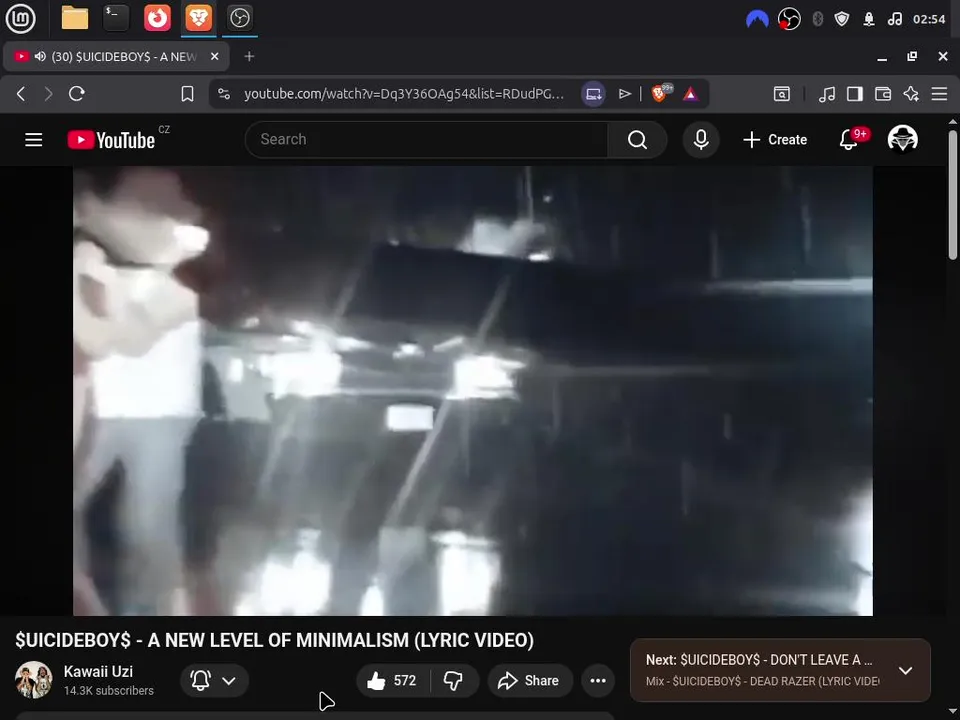960x720 pixels.
Task: Click the NordVPN tray icon
Action: [757, 19]
